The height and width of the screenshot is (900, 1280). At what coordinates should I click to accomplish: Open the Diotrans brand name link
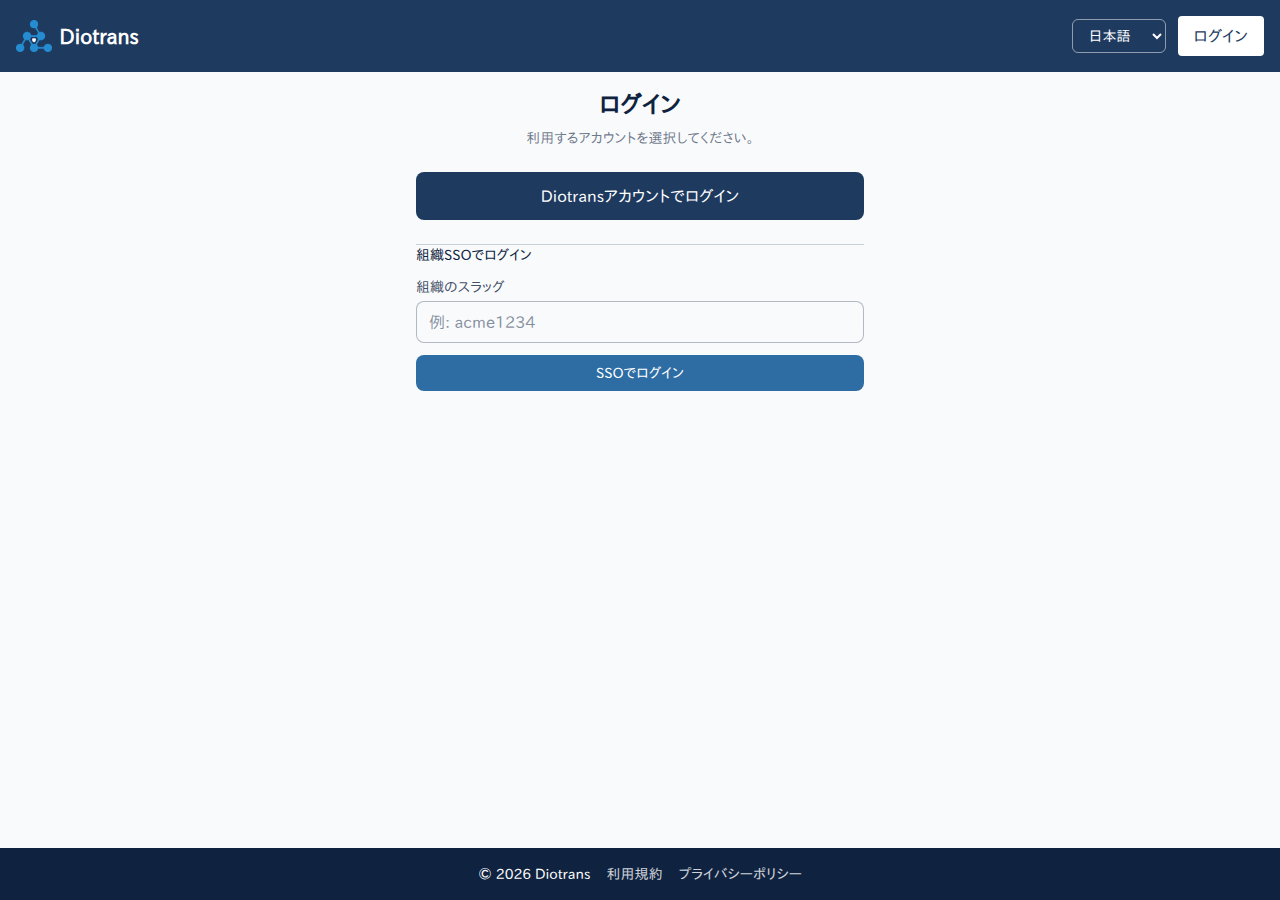point(99,37)
